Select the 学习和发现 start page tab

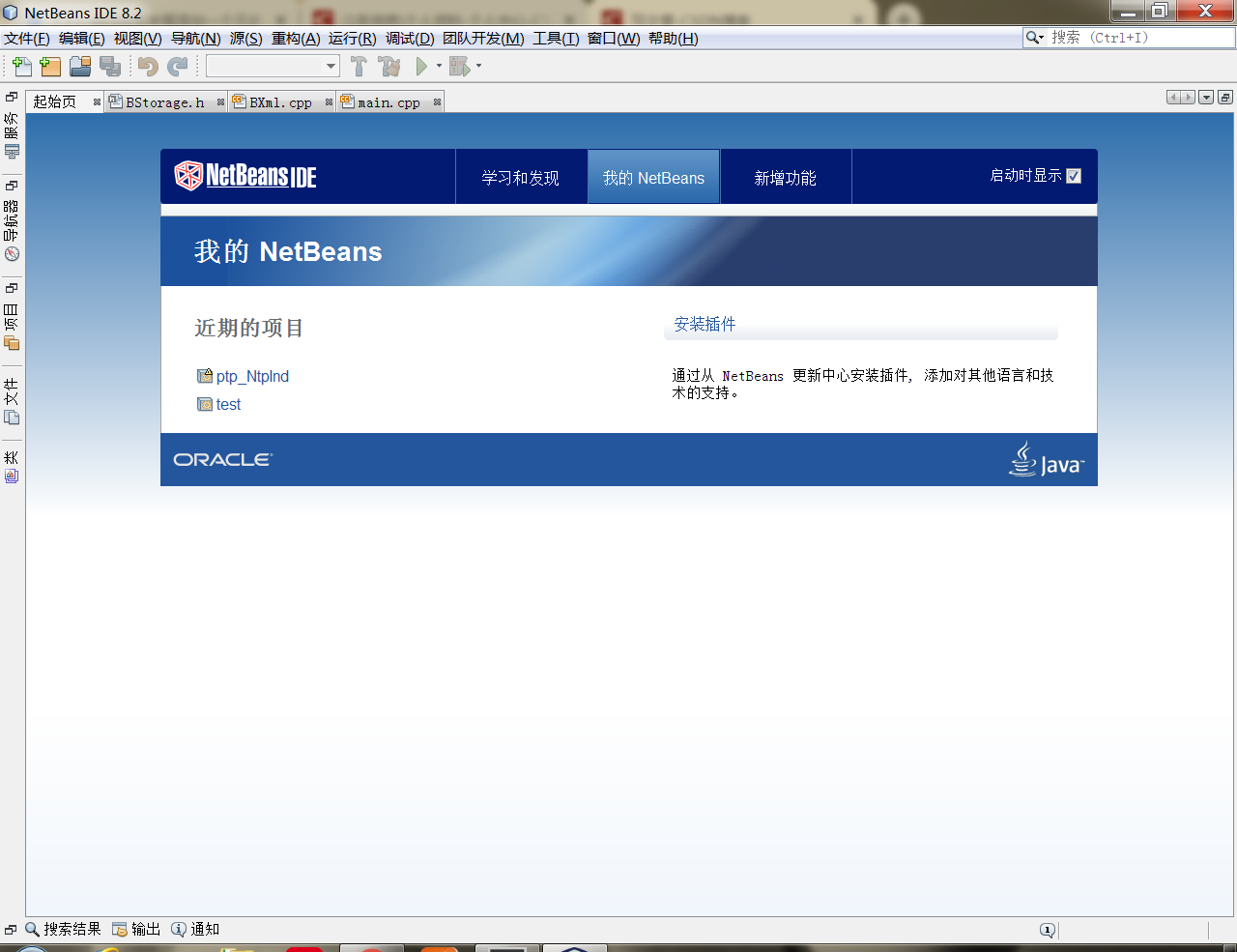[521, 177]
